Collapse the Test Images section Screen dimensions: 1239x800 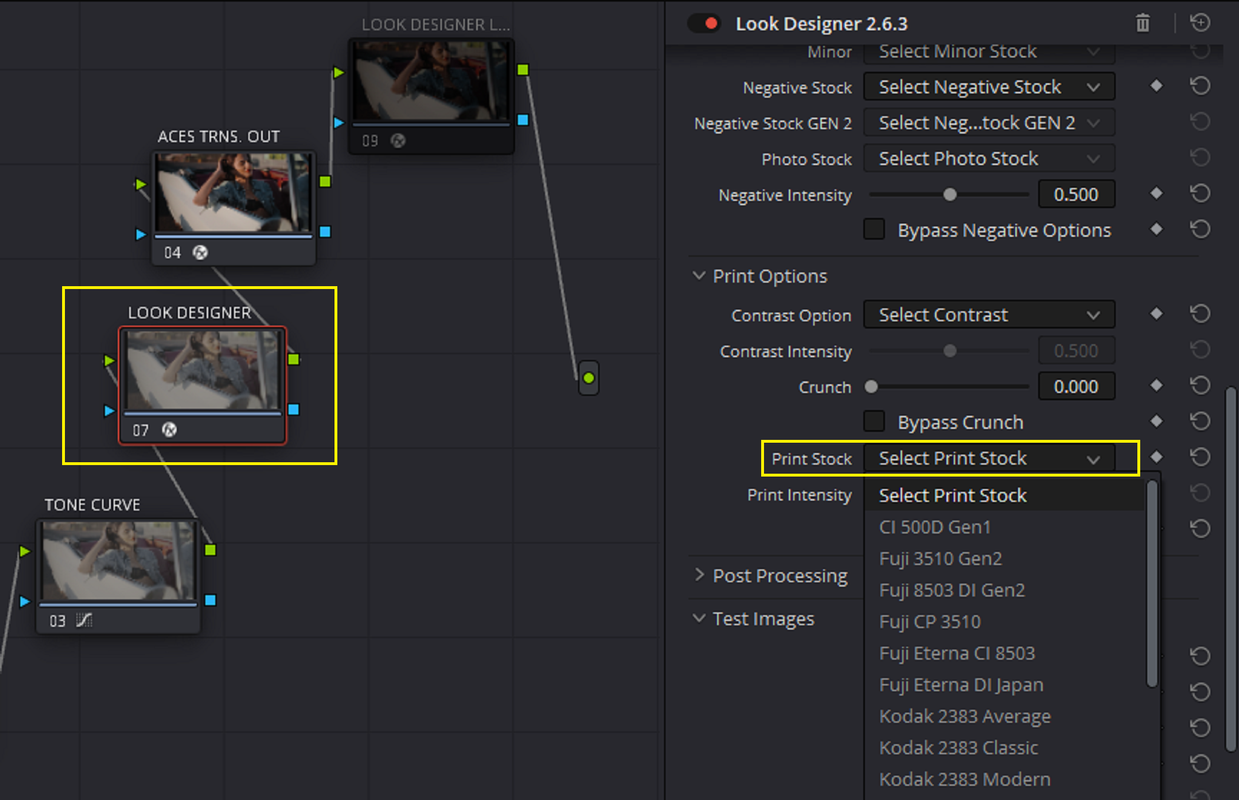pos(700,619)
